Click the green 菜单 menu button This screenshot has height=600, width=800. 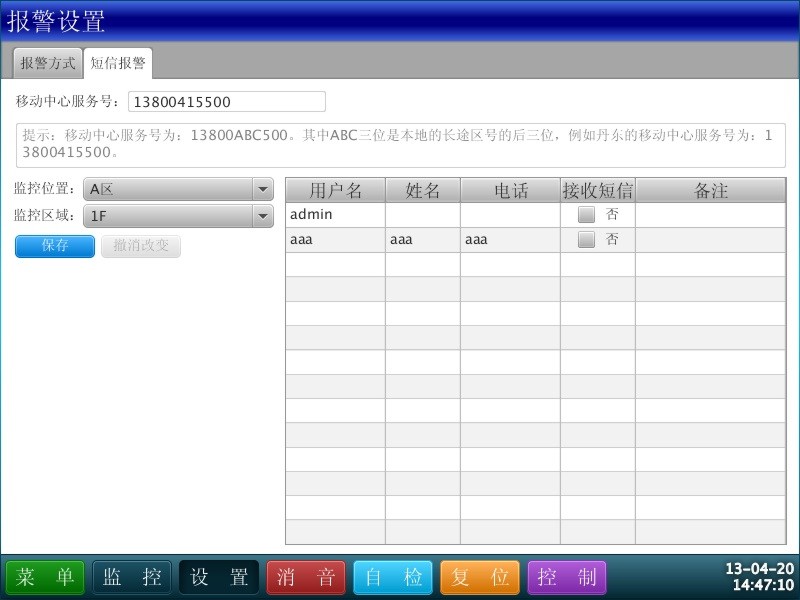pyautogui.click(x=45, y=577)
